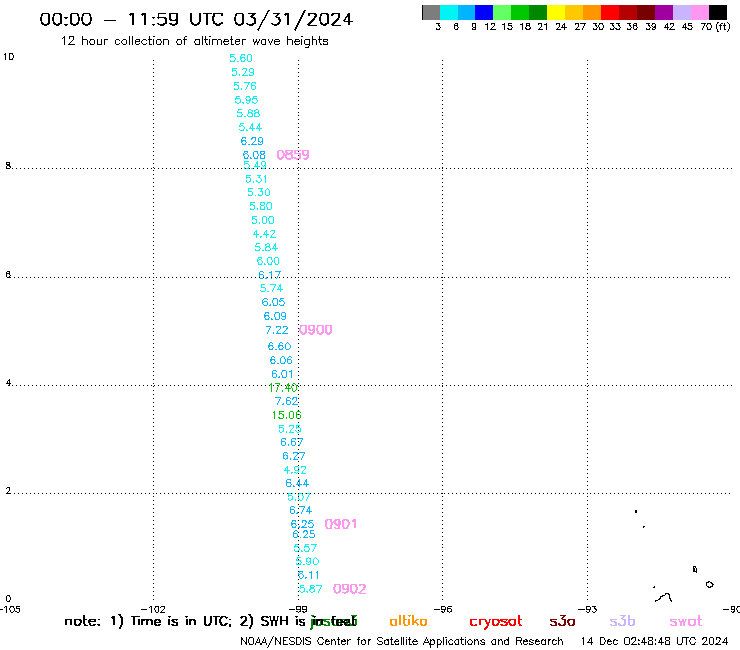Viewport: 740px width, 650px height.
Task: Click the gray swatch in the color scale
Action: point(431,12)
